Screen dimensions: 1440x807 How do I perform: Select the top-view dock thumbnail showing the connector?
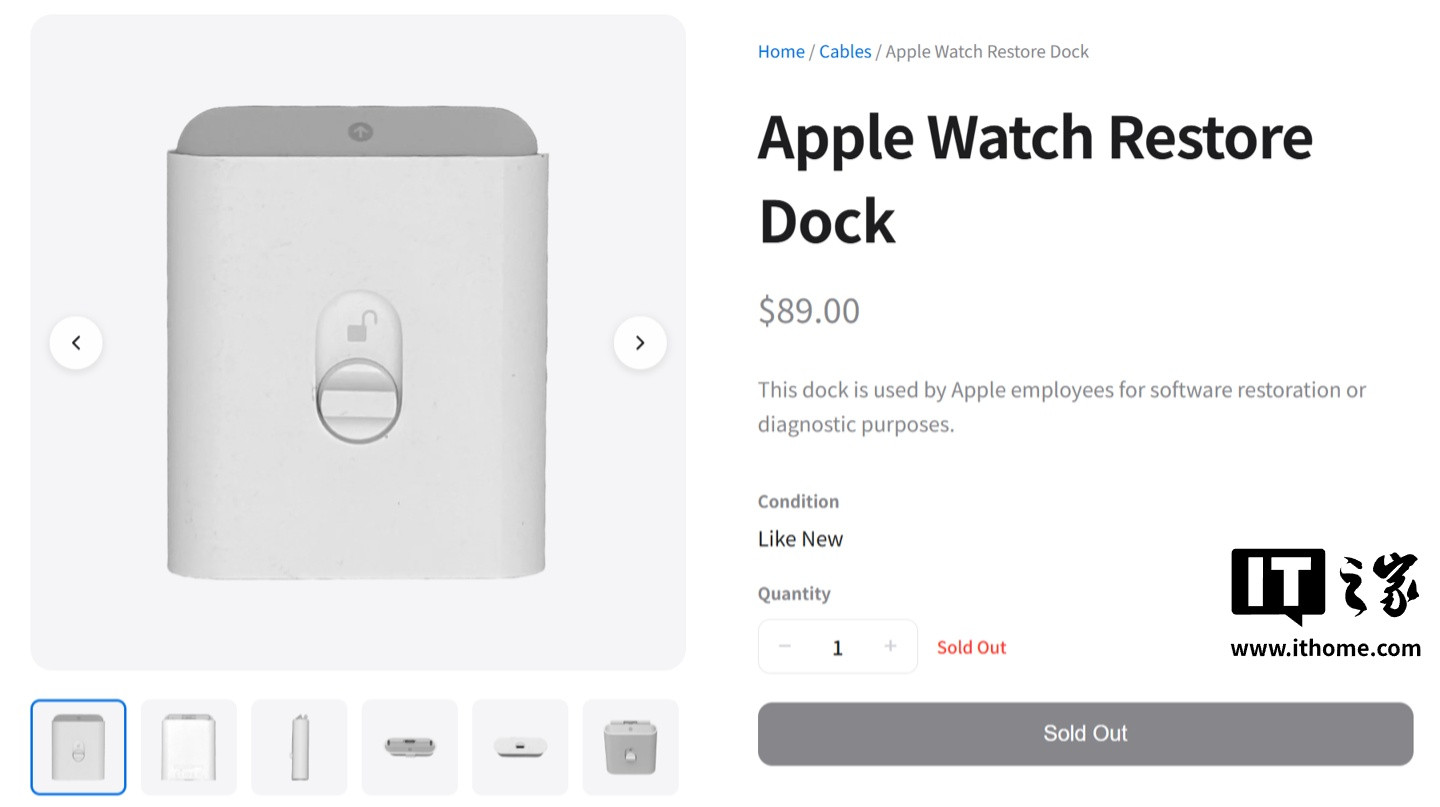409,747
